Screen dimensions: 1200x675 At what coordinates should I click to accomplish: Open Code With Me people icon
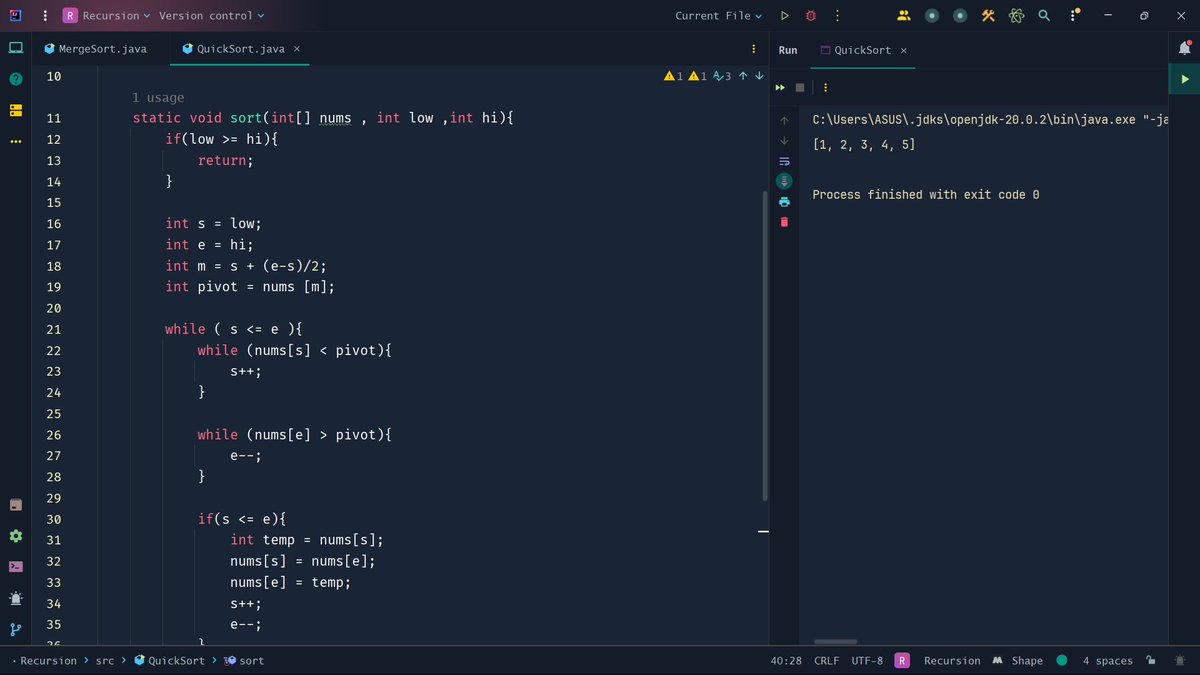click(904, 15)
